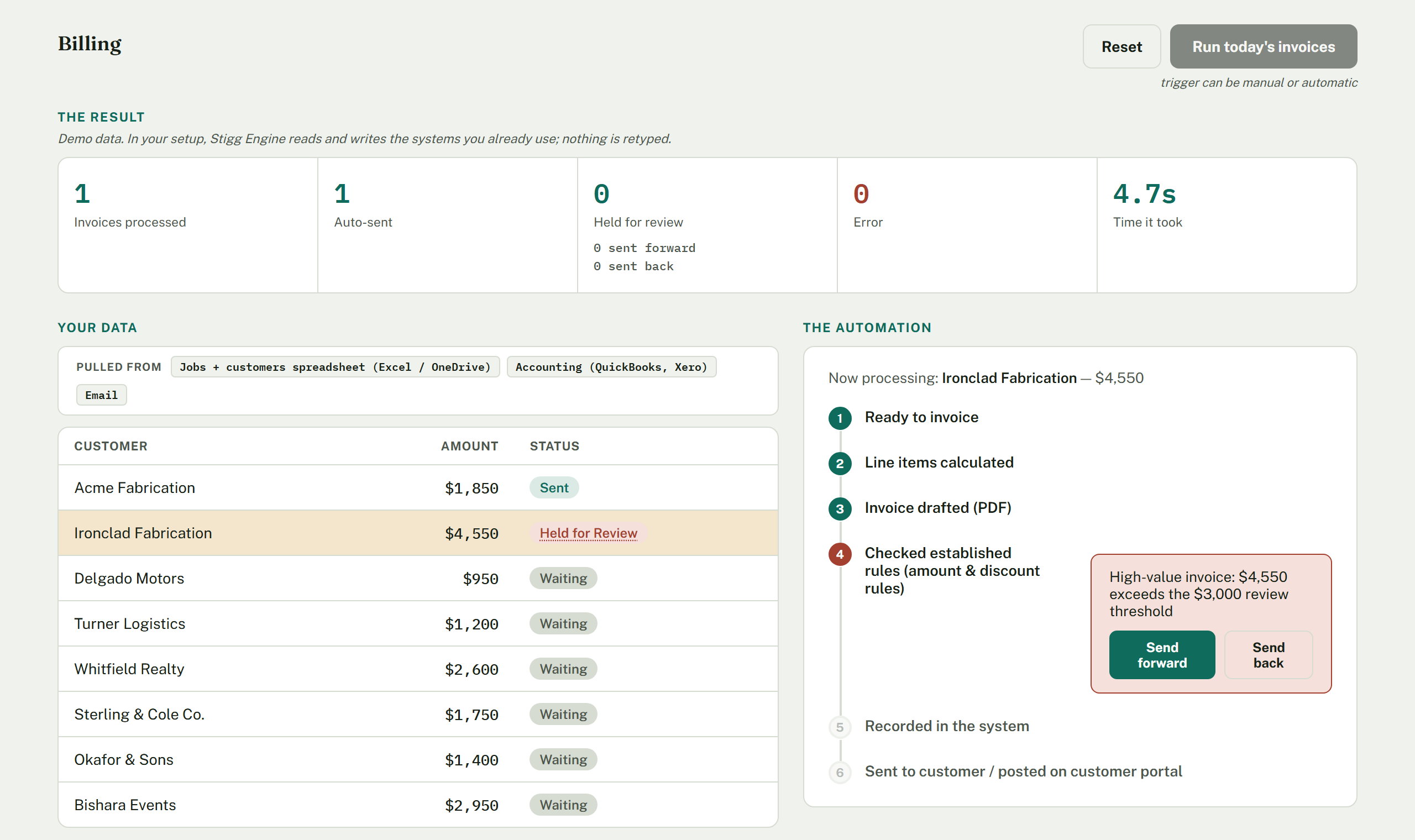The image size is (1415, 840).
Task: Click the $950 amount cell
Action: (x=480, y=579)
